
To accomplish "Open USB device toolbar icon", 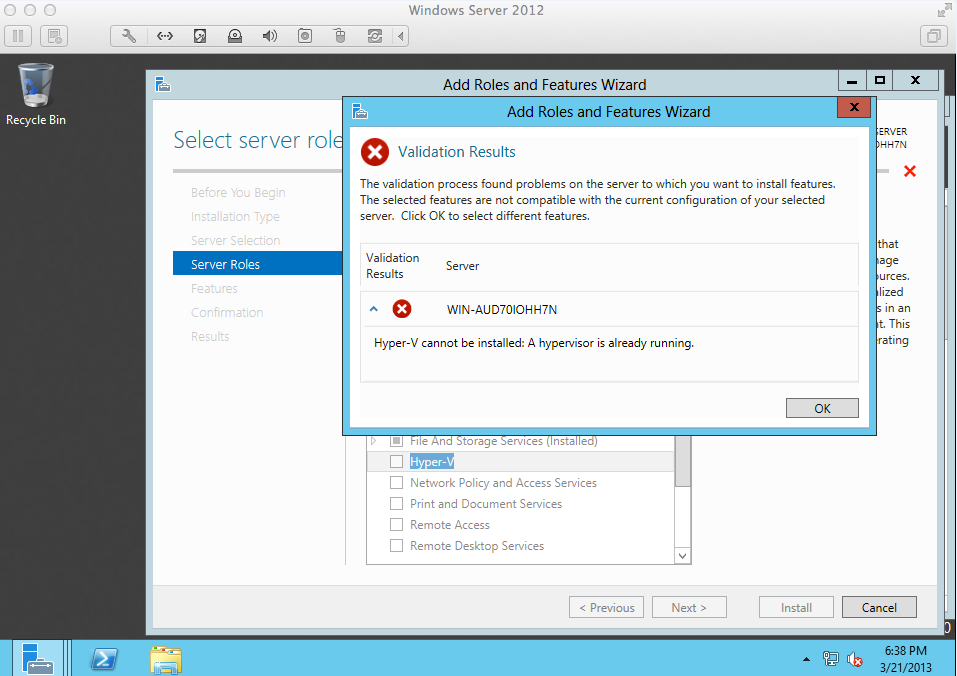I will tap(340, 37).
